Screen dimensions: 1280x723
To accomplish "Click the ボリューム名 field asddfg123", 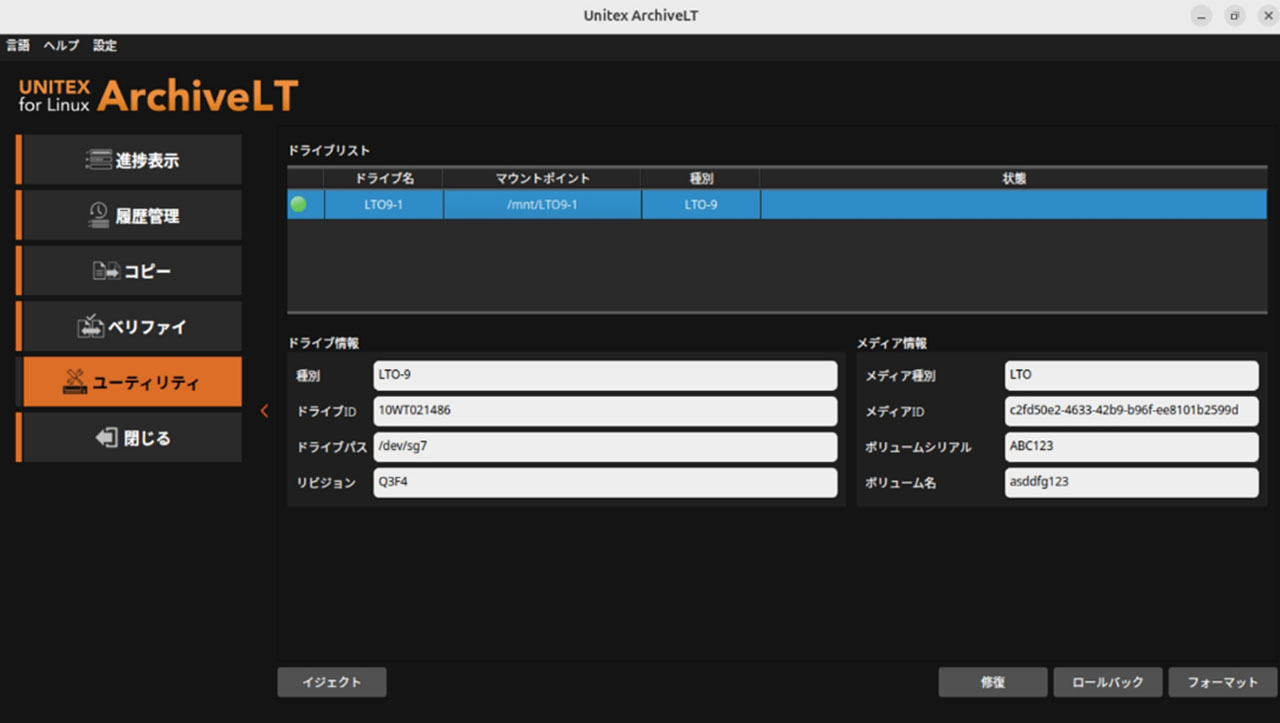I will (1131, 482).
